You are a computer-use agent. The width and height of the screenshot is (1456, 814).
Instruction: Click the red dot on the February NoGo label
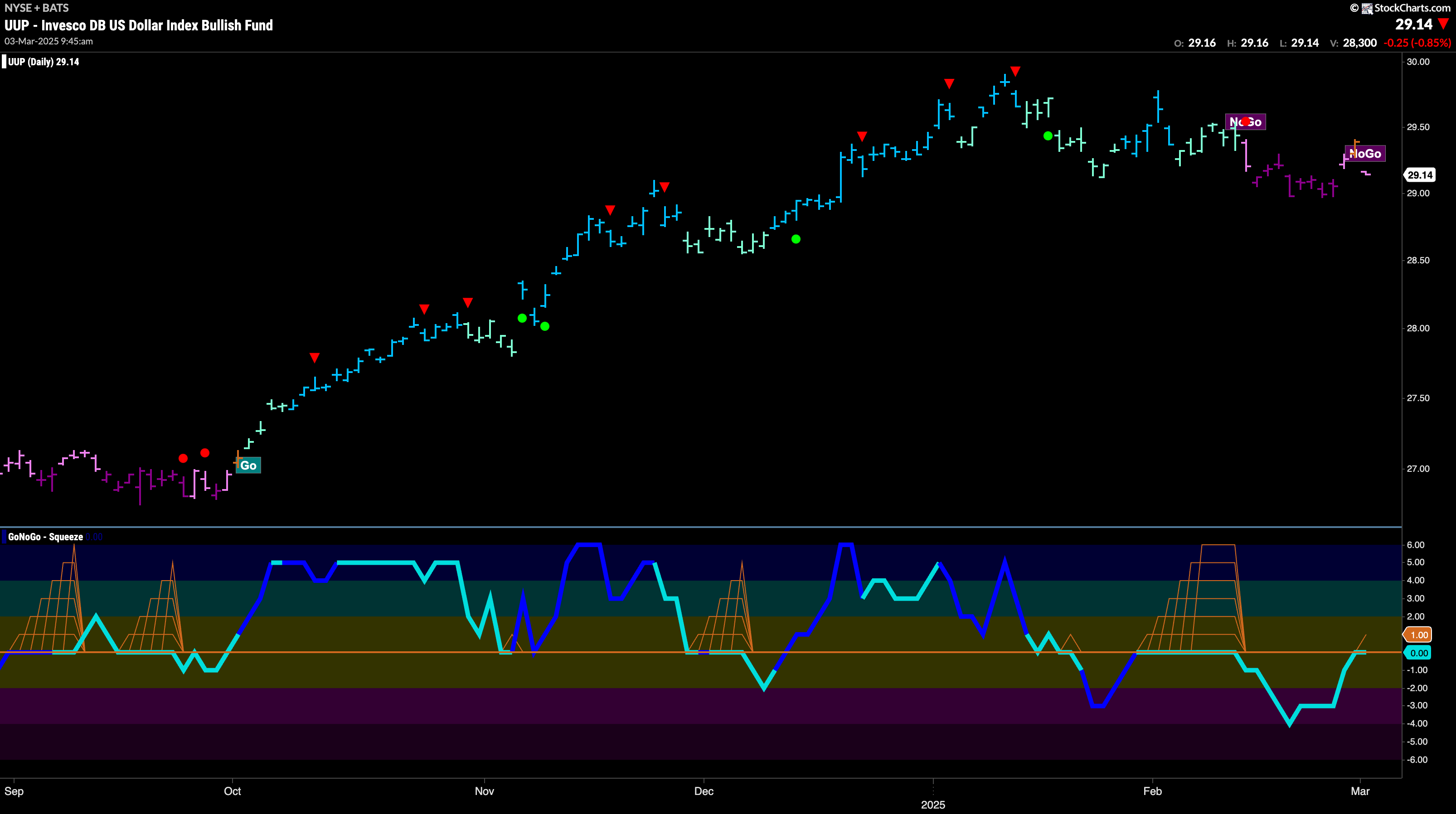tap(1246, 121)
